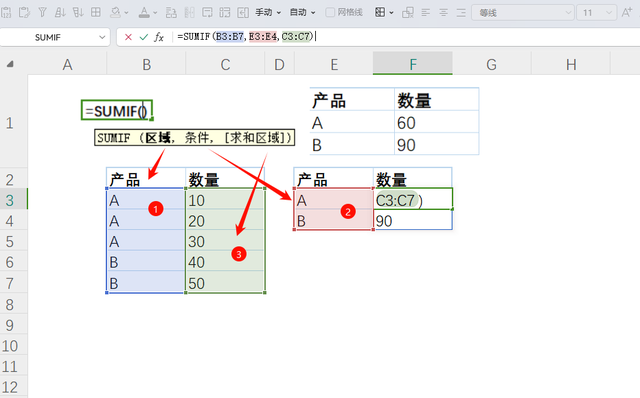Open the 等线 font name dropdown
The width and height of the screenshot is (640, 398).
click(x=568, y=13)
